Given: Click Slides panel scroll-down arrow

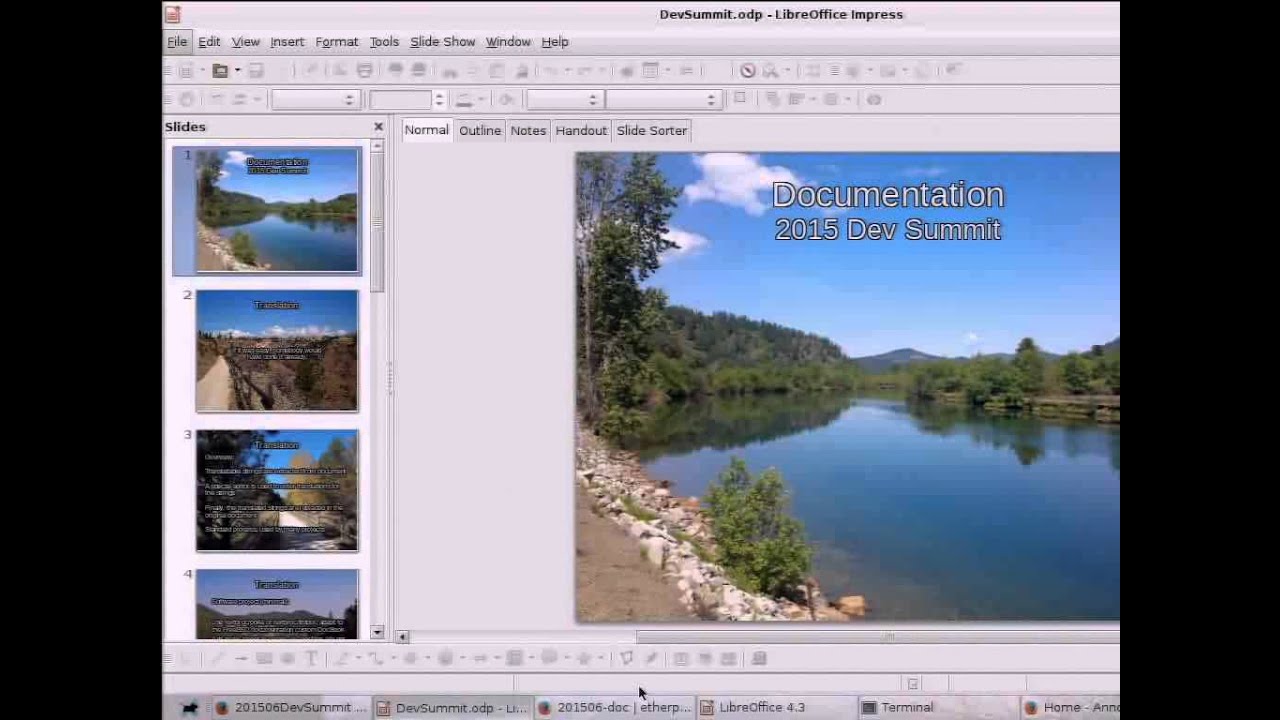Looking at the screenshot, I should pyautogui.click(x=377, y=632).
